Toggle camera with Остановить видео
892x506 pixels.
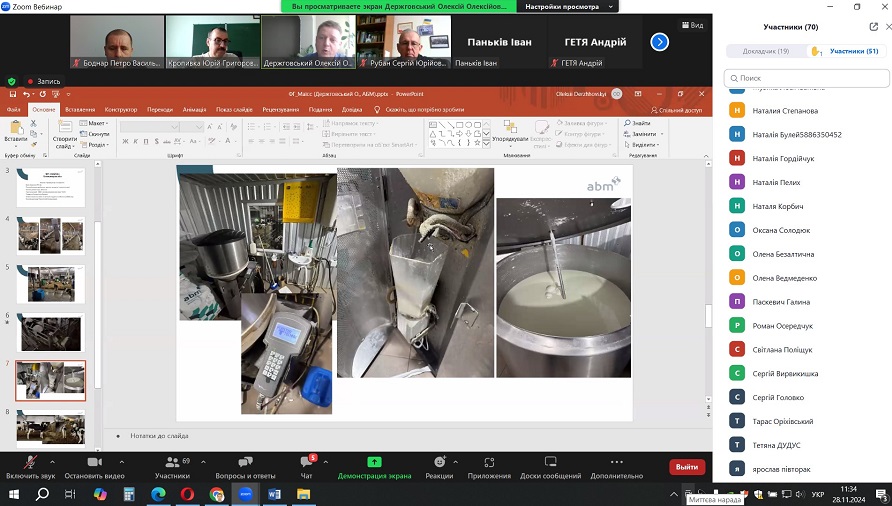pos(94,466)
